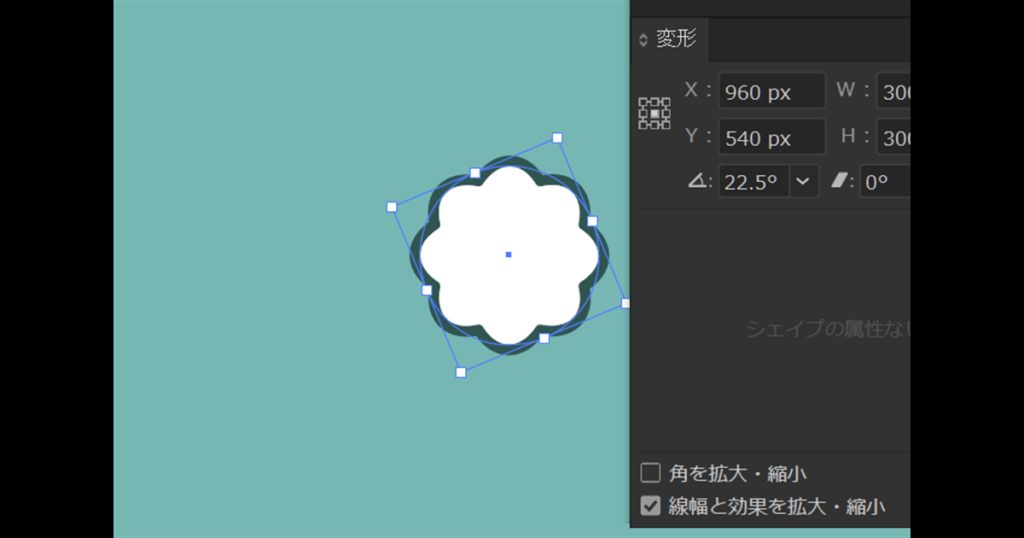The image size is (1024, 538).
Task: Click the rotate angle icon
Action: click(x=697, y=181)
